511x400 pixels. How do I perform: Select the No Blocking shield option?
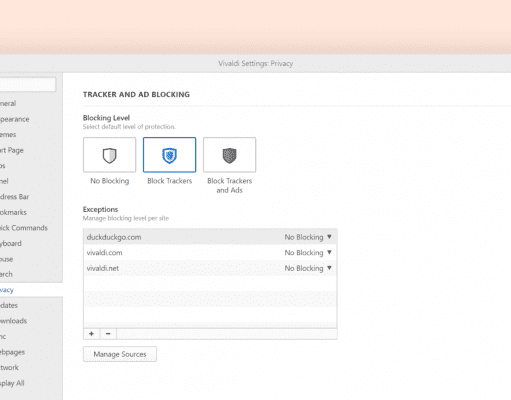point(109,155)
